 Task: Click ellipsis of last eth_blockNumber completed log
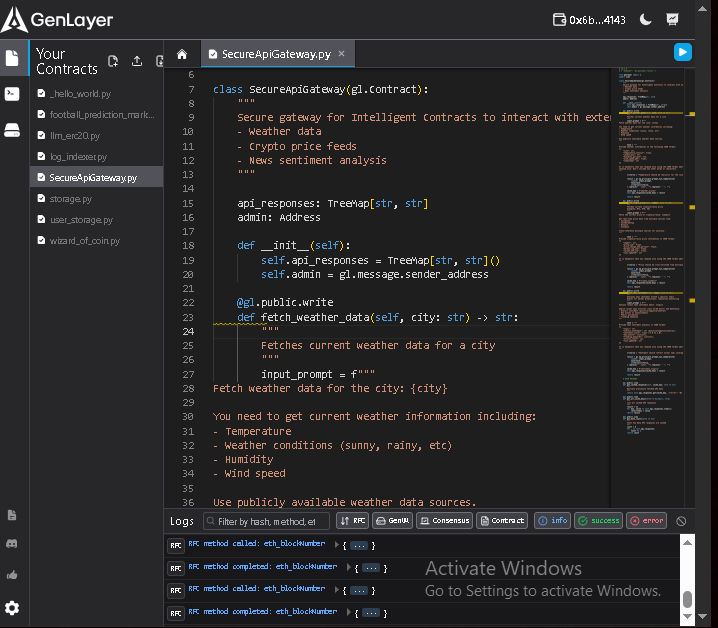pos(371,613)
